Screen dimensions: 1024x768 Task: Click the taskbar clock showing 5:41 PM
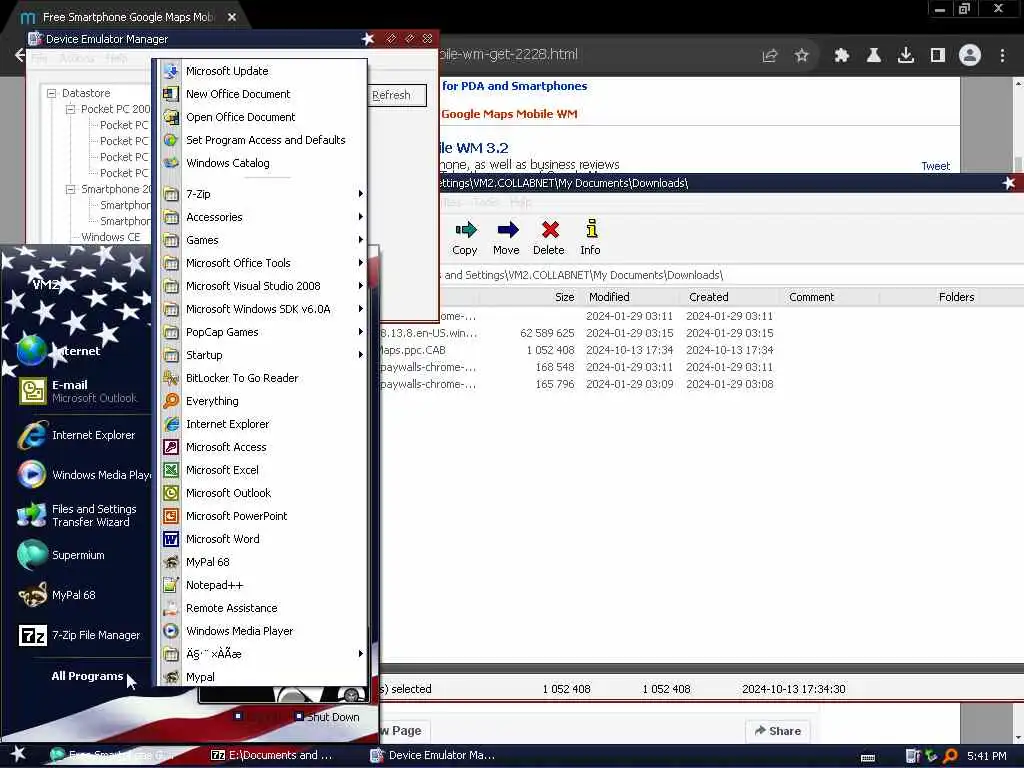(x=986, y=756)
